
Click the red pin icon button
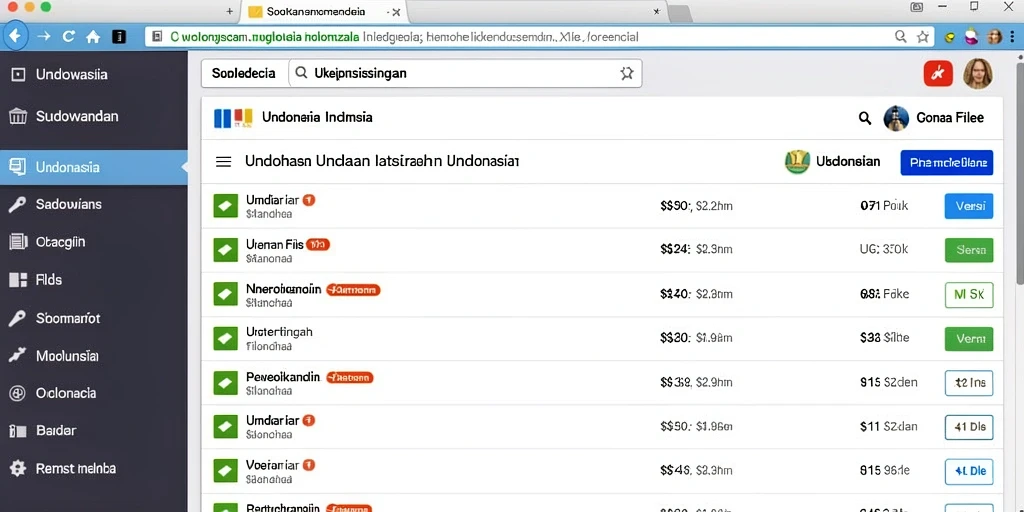938,73
